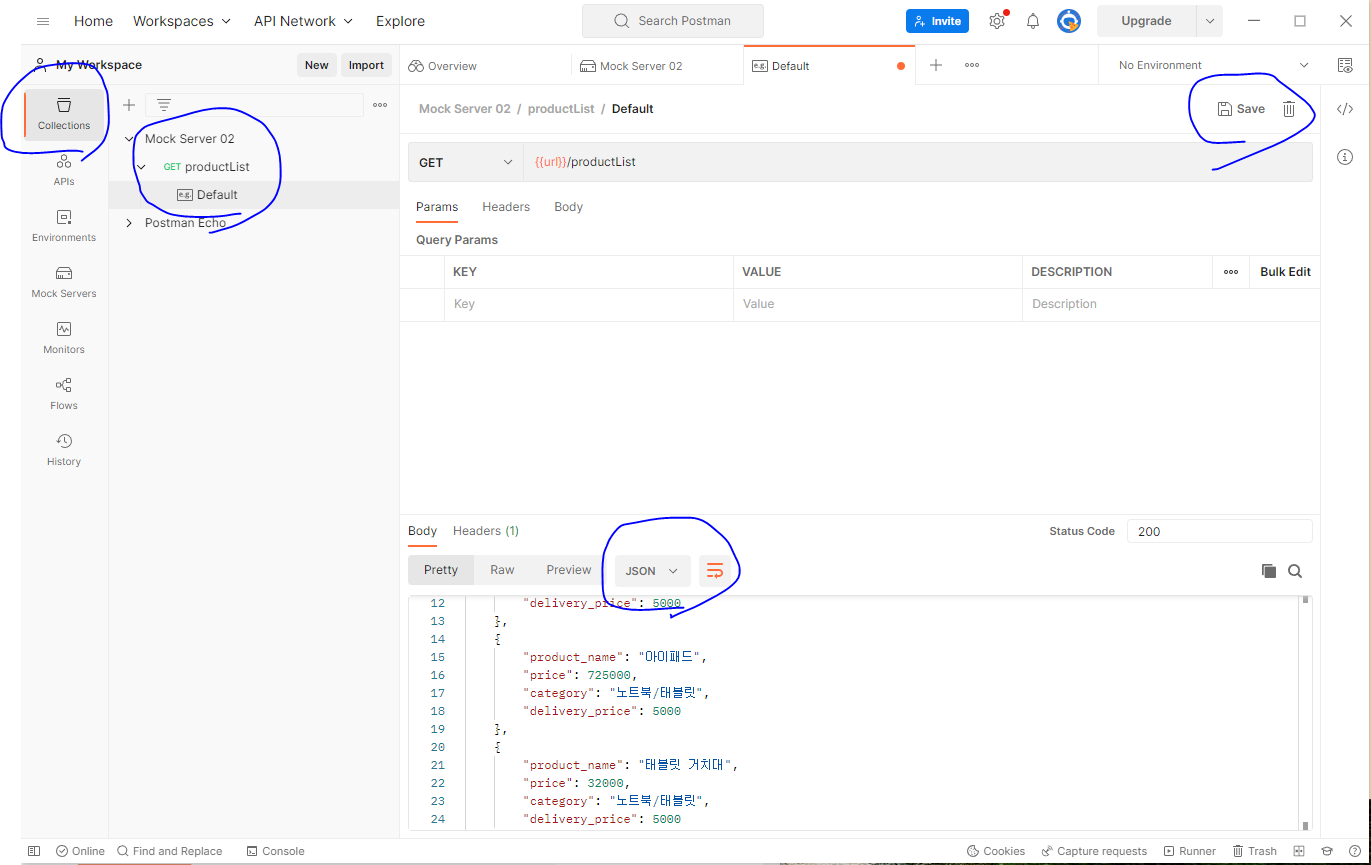Open the Trash from status bar
This screenshot has width=1371, height=865.
[x=1254, y=851]
